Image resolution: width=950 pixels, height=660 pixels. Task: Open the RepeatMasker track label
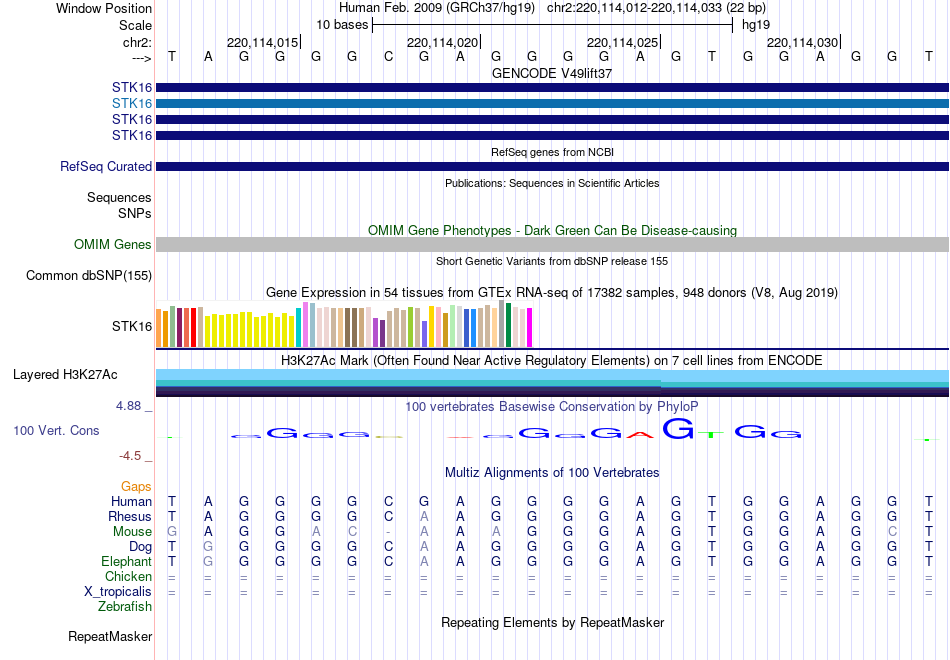point(110,636)
